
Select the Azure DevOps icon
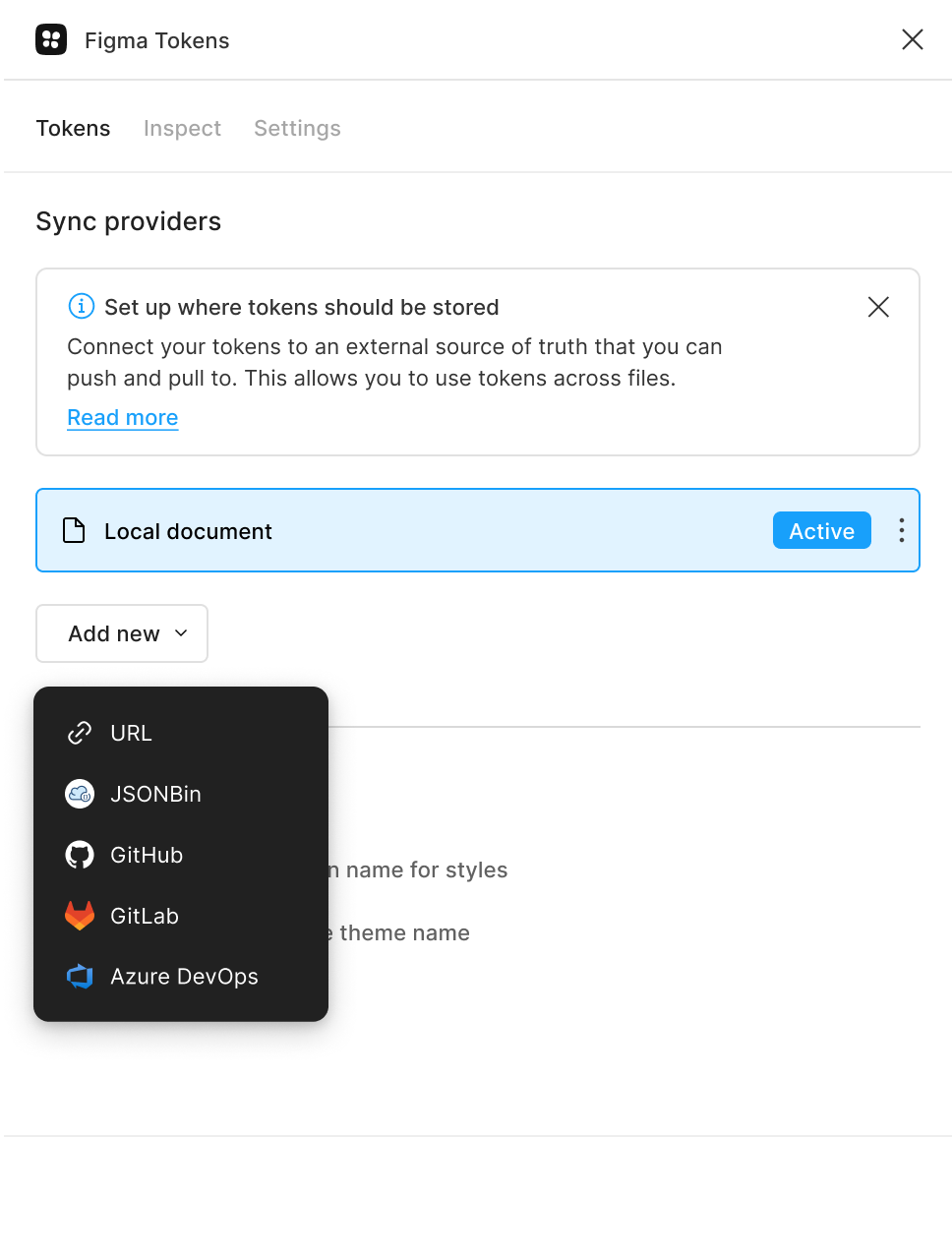click(x=79, y=977)
